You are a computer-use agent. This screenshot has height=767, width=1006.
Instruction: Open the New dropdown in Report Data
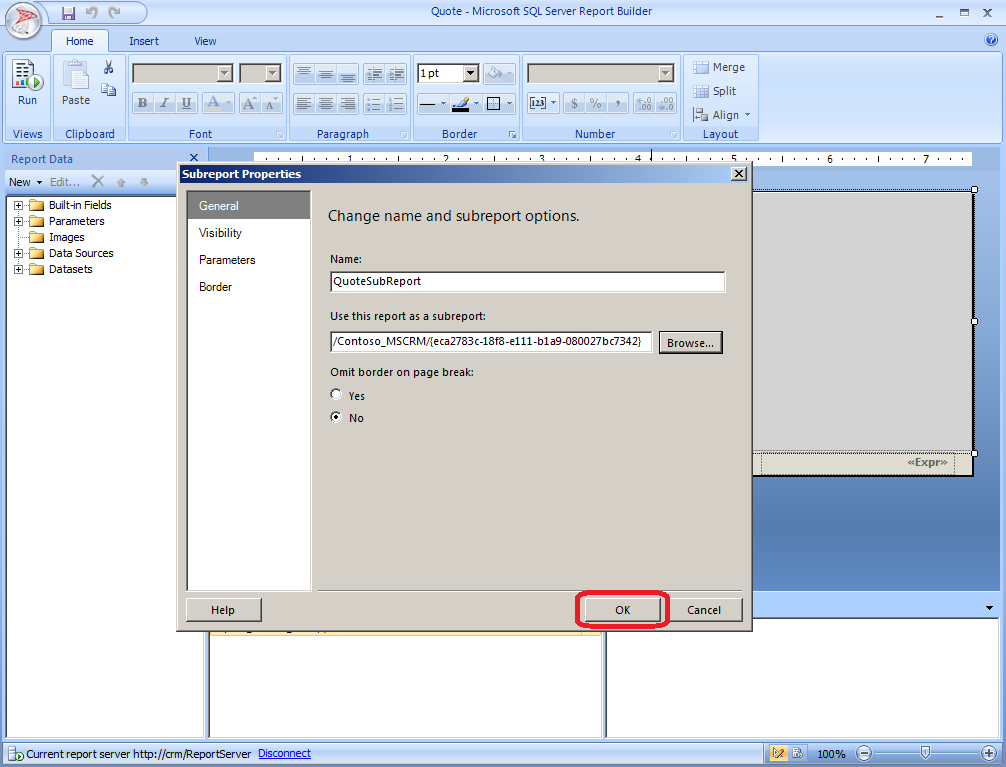[26, 182]
